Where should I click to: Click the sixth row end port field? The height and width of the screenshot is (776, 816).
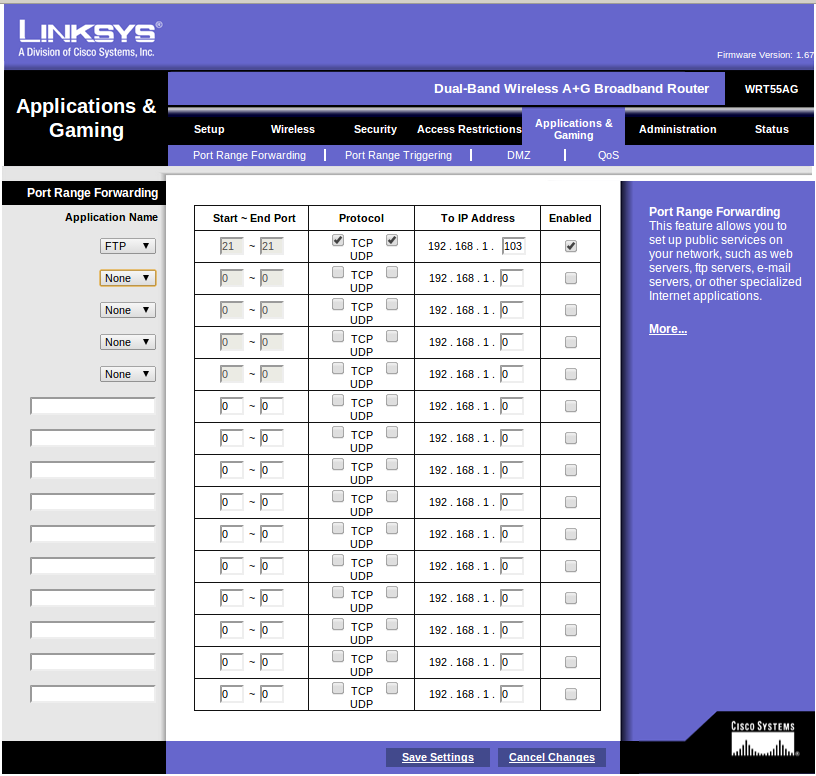272,406
